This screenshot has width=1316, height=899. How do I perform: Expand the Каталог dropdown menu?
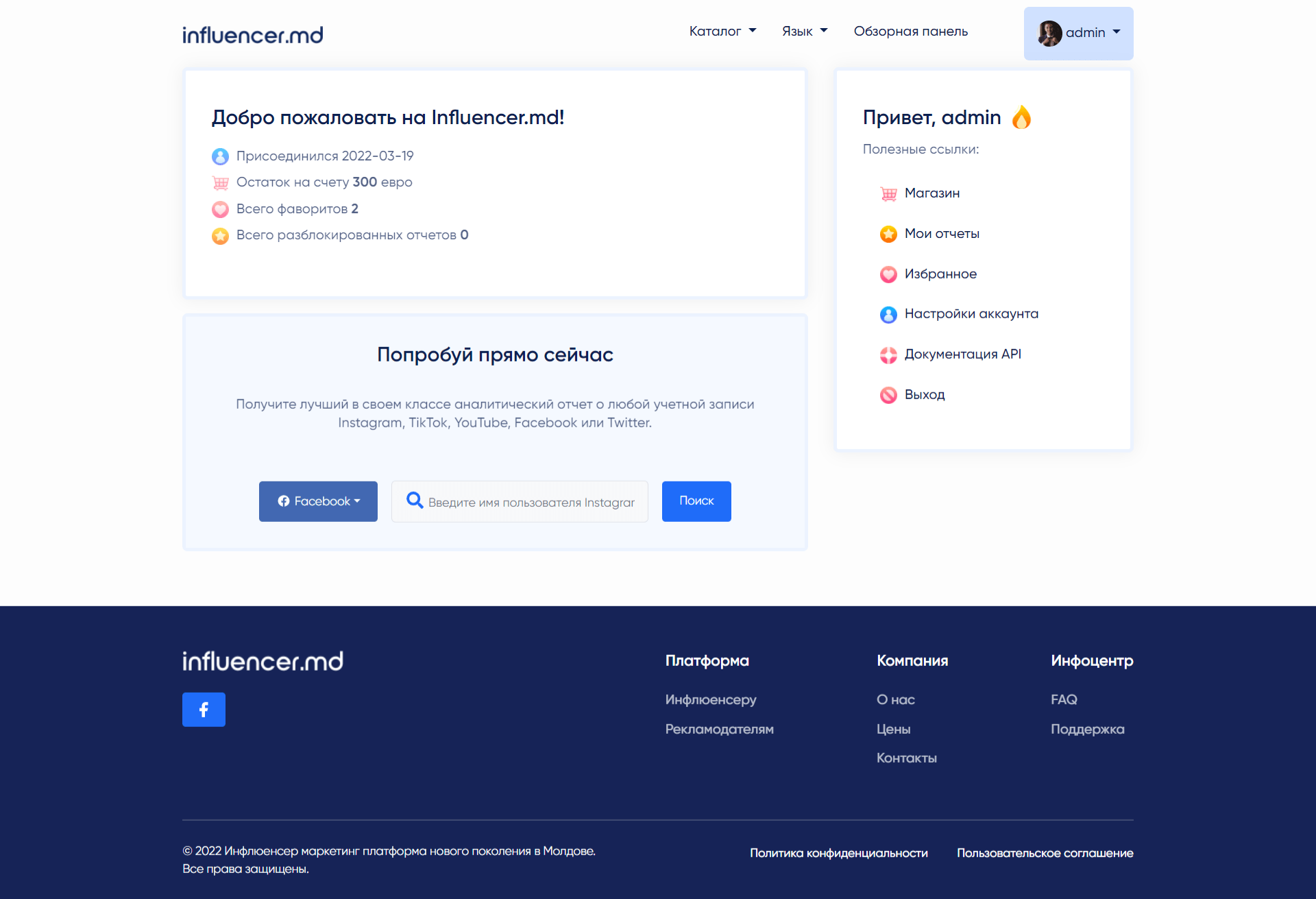point(722,32)
